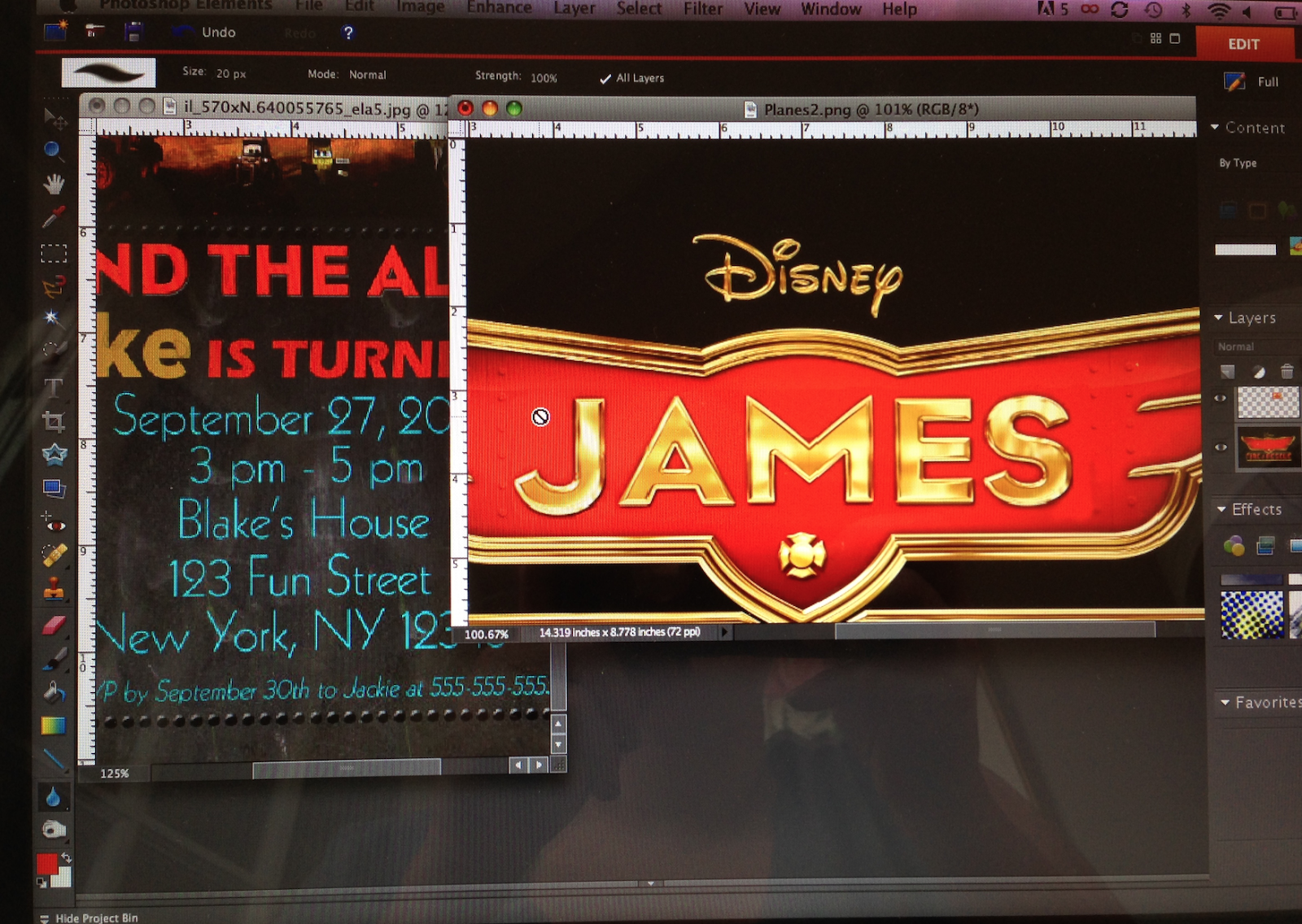Select the Straighten tool
The height and width of the screenshot is (924, 1302).
point(54,488)
